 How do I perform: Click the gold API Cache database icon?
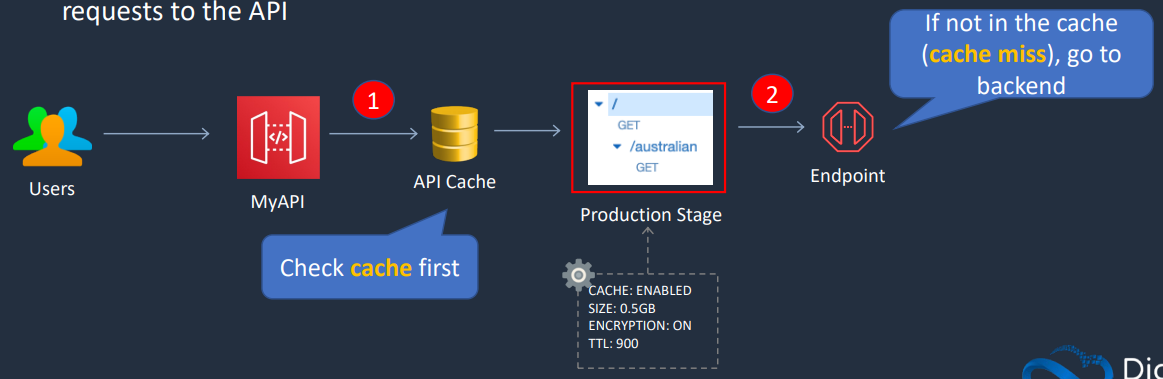[x=455, y=135]
